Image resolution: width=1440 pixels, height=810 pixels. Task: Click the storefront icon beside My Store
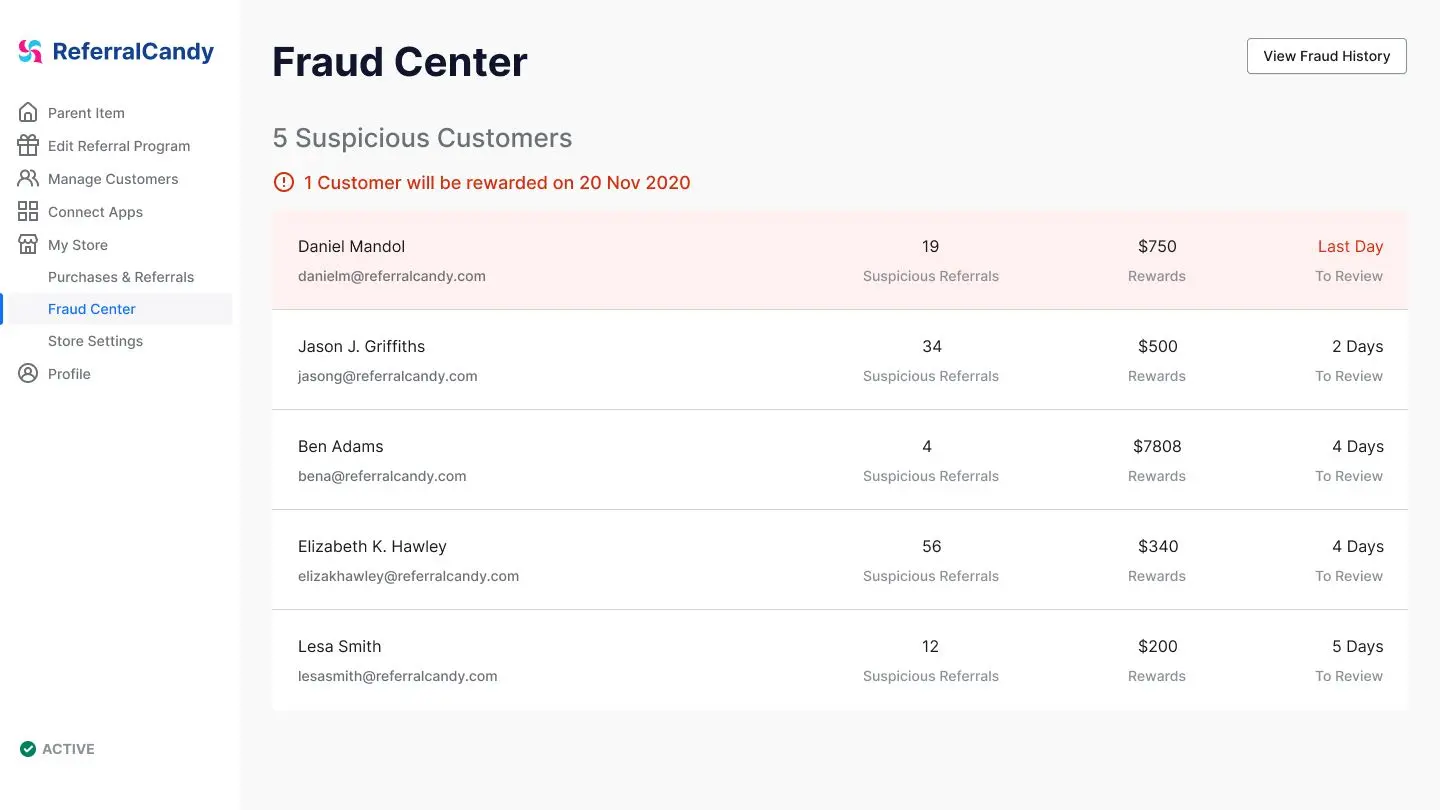[28, 244]
